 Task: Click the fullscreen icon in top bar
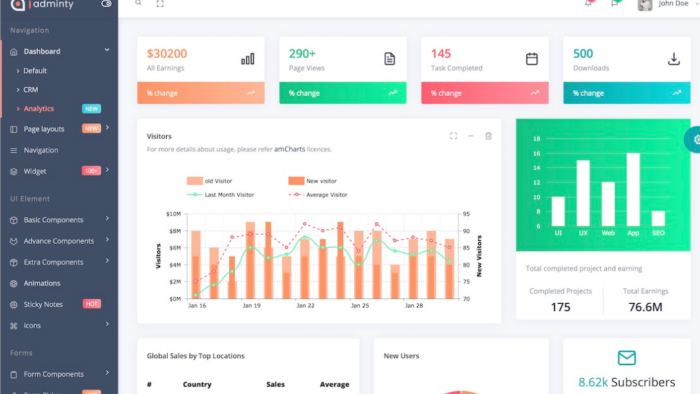tap(160, 4)
